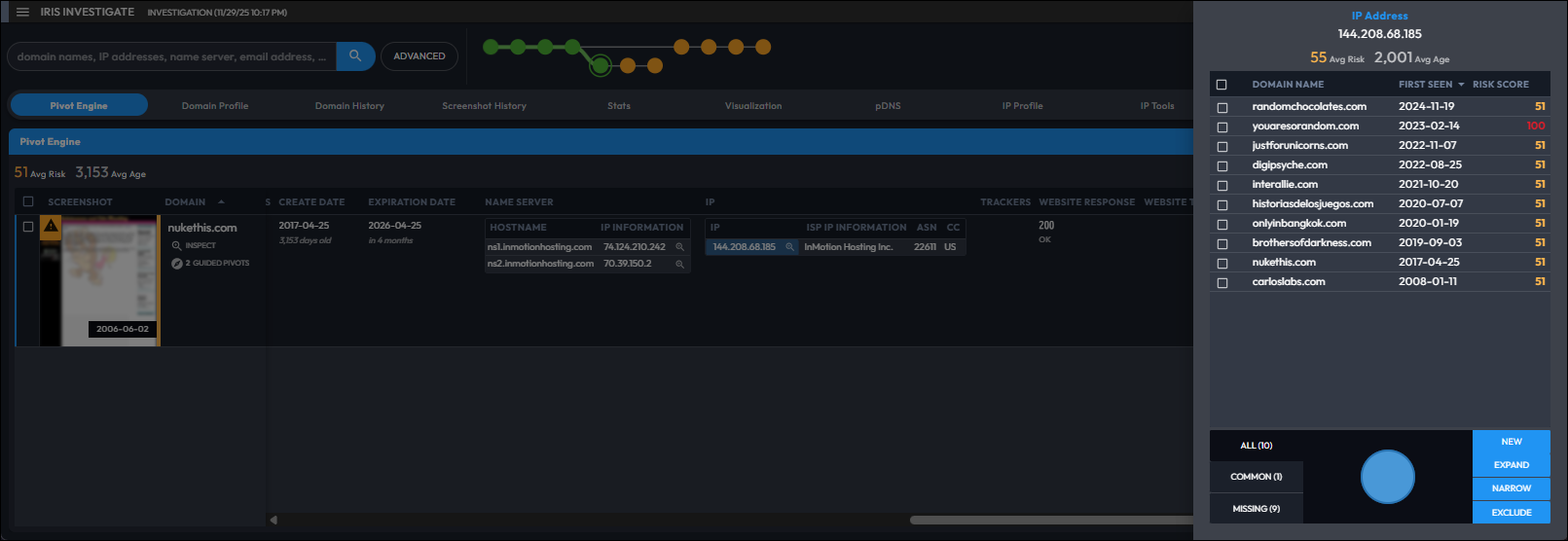Select the nukethis.com row checkbox in Pivot Engine
The height and width of the screenshot is (541, 1568).
tap(28, 227)
